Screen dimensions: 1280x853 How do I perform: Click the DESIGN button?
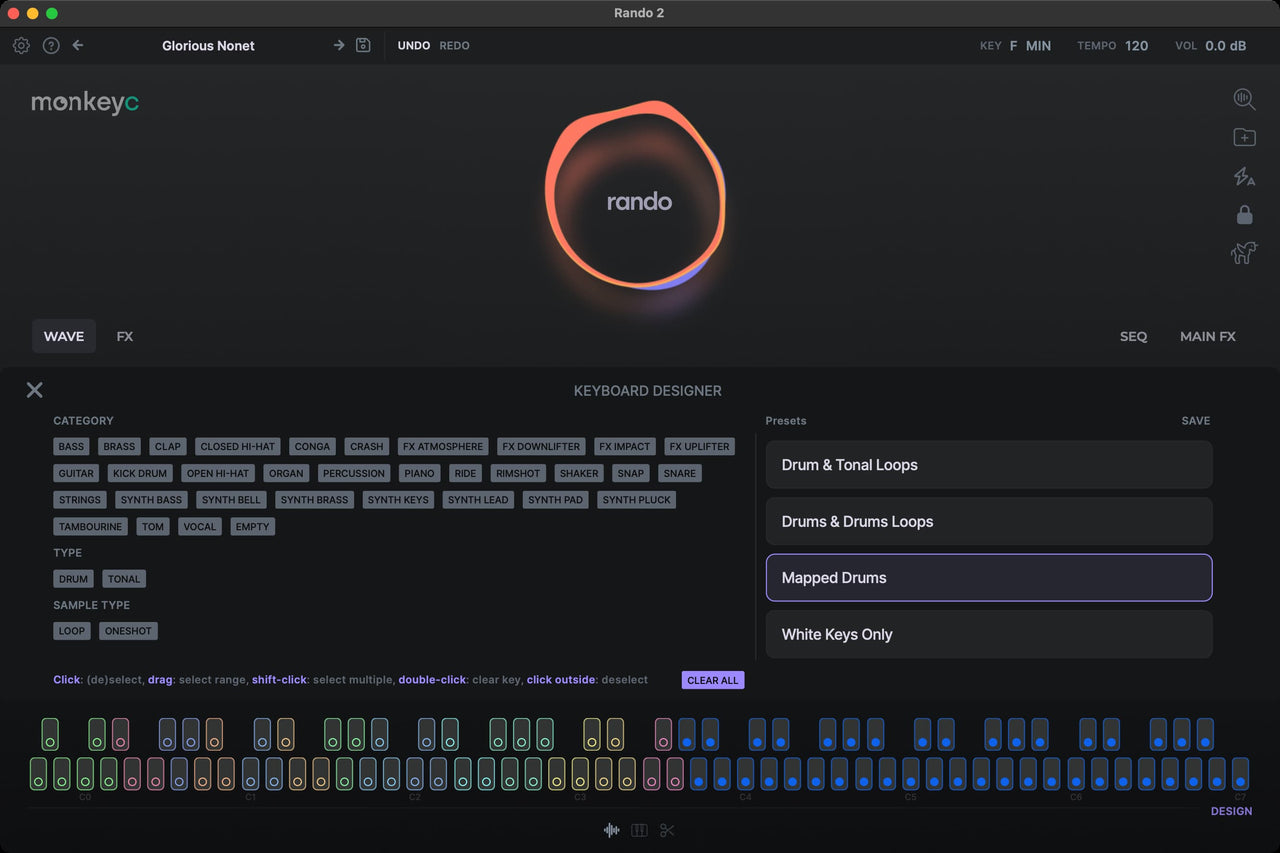click(x=1231, y=811)
